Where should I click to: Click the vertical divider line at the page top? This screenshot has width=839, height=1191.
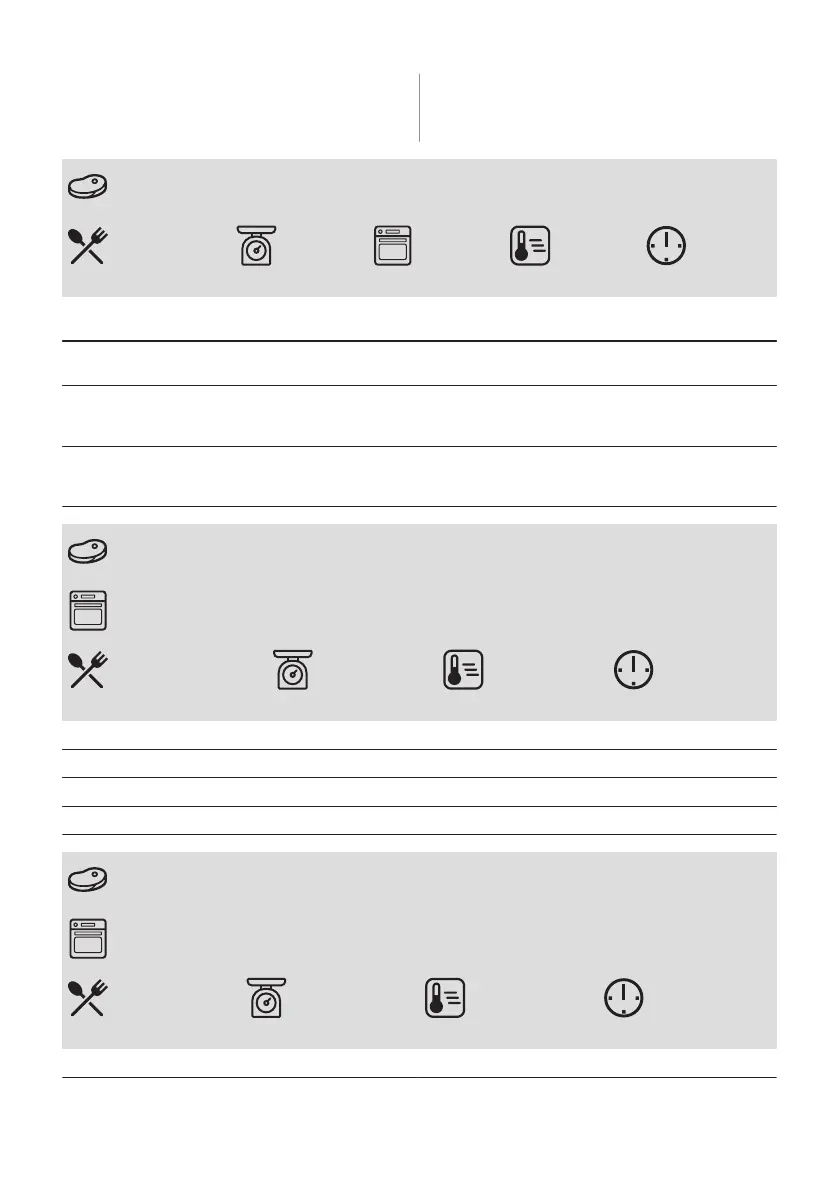pyautogui.click(x=419, y=107)
